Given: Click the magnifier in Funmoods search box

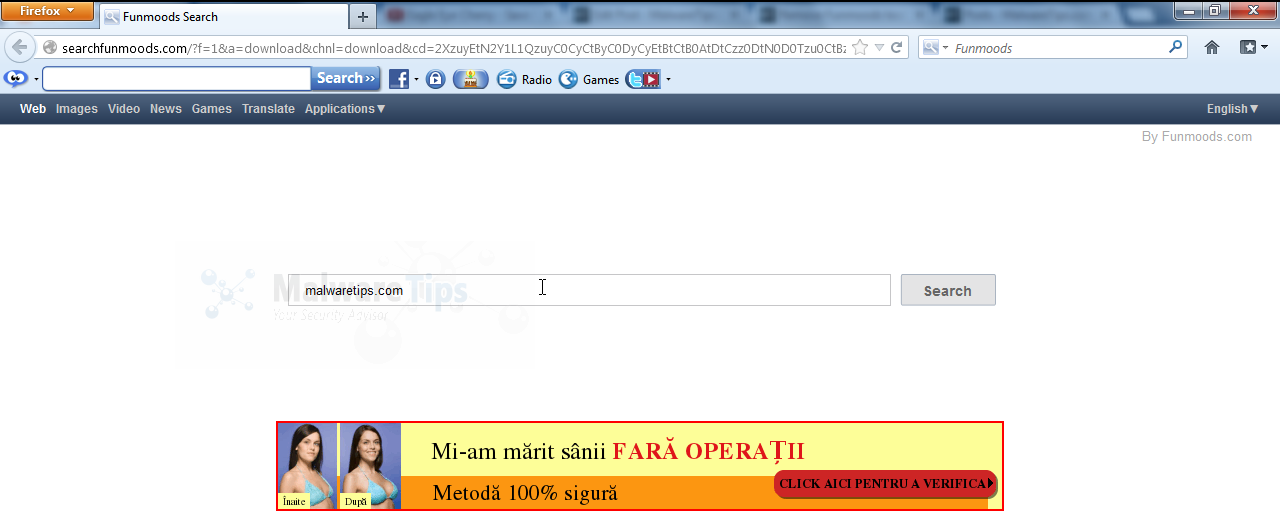Looking at the screenshot, I should pyautogui.click(x=1176, y=47).
